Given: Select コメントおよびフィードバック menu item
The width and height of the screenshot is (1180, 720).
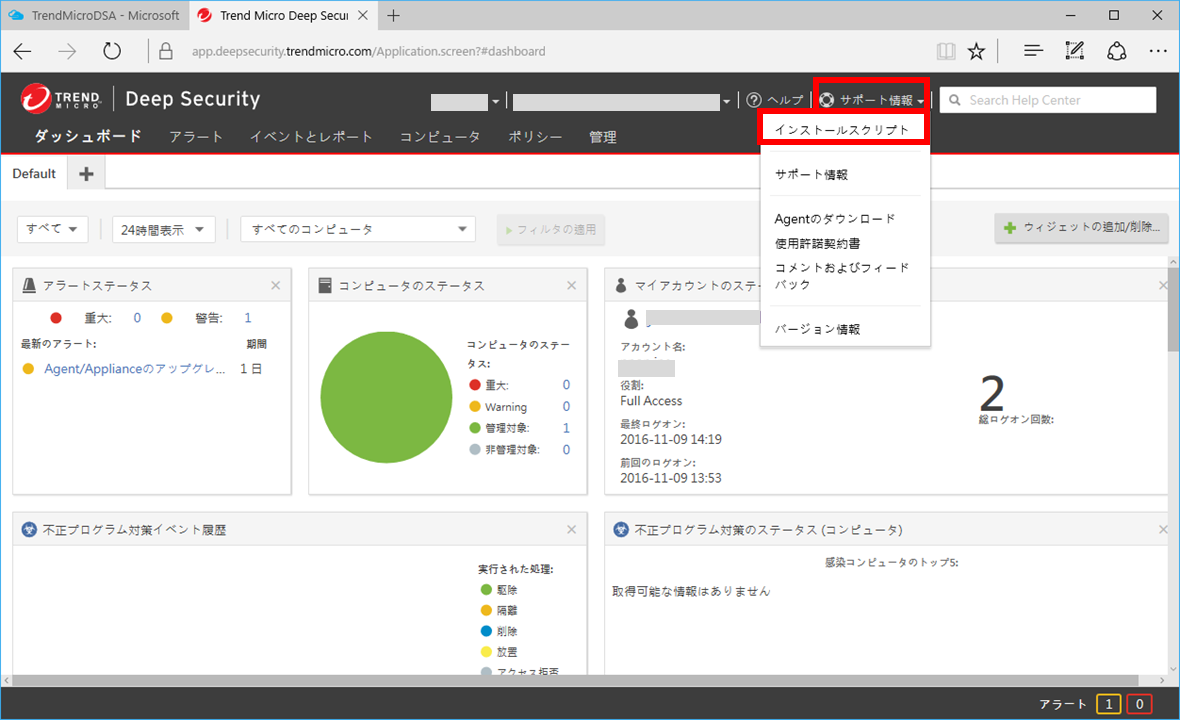Looking at the screenshot, I should (x=842, y=276).
